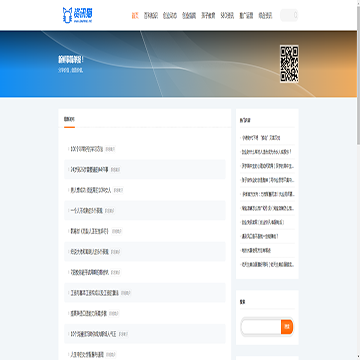Click the orange search button in sidebar

pyautogui.click(x=287, y=326)
